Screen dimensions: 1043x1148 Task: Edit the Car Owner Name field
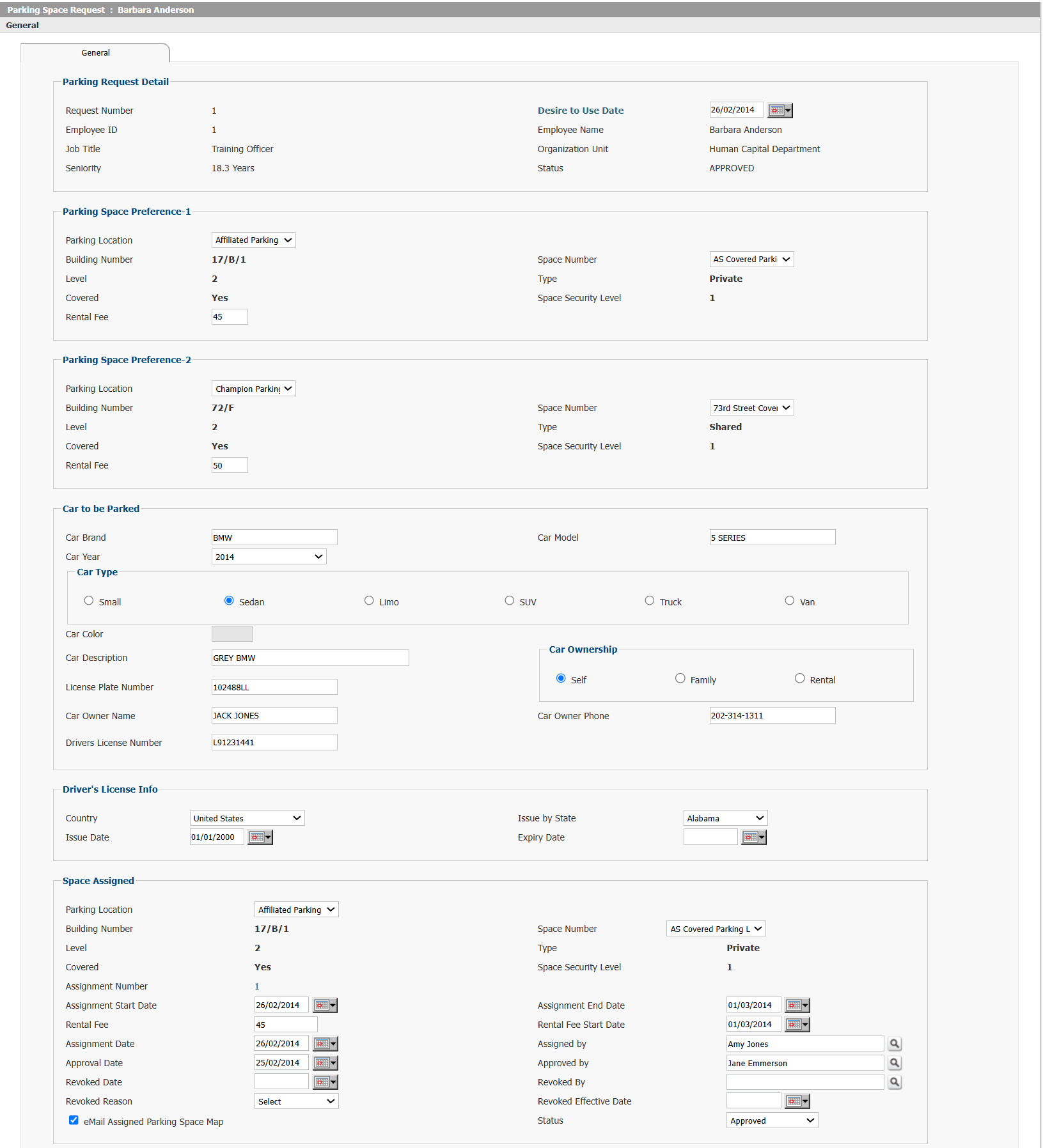(274, 715)
